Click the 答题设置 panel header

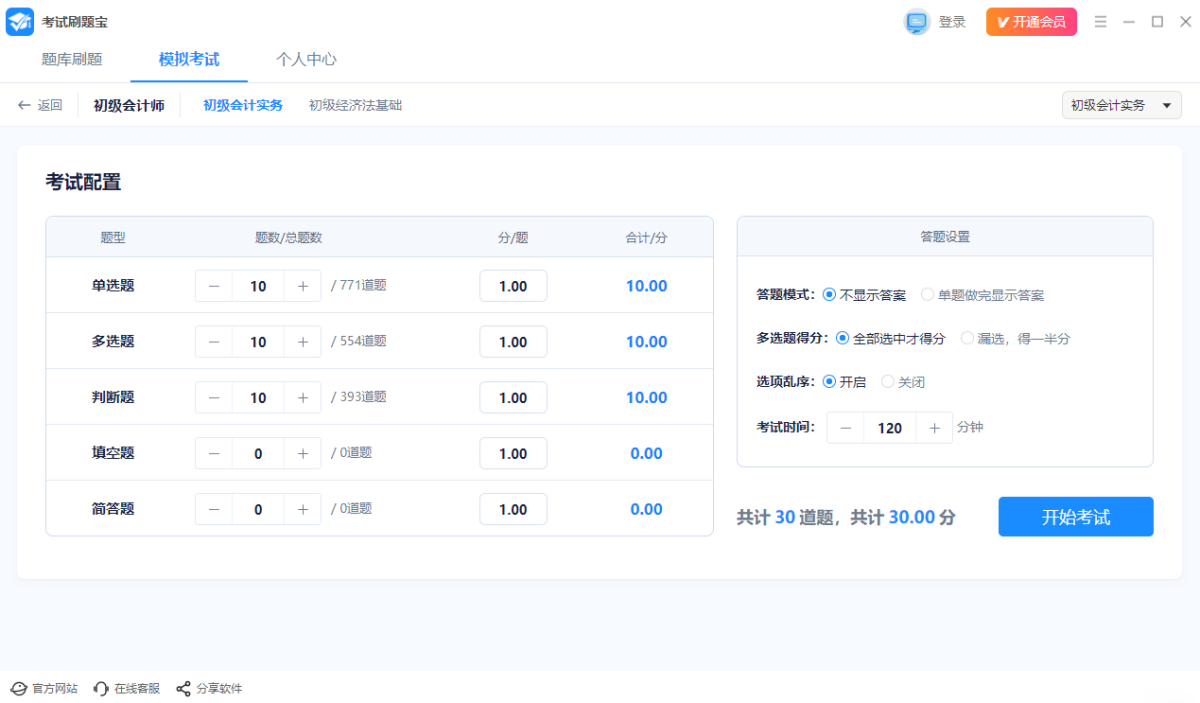(x=945, y=237)
